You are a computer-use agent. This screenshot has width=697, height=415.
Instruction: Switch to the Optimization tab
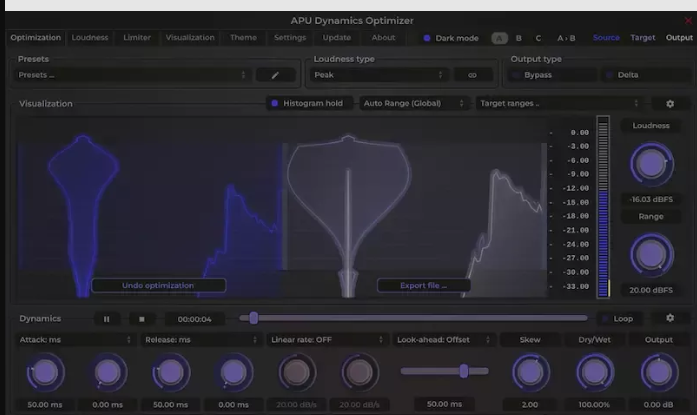[36, 38]
